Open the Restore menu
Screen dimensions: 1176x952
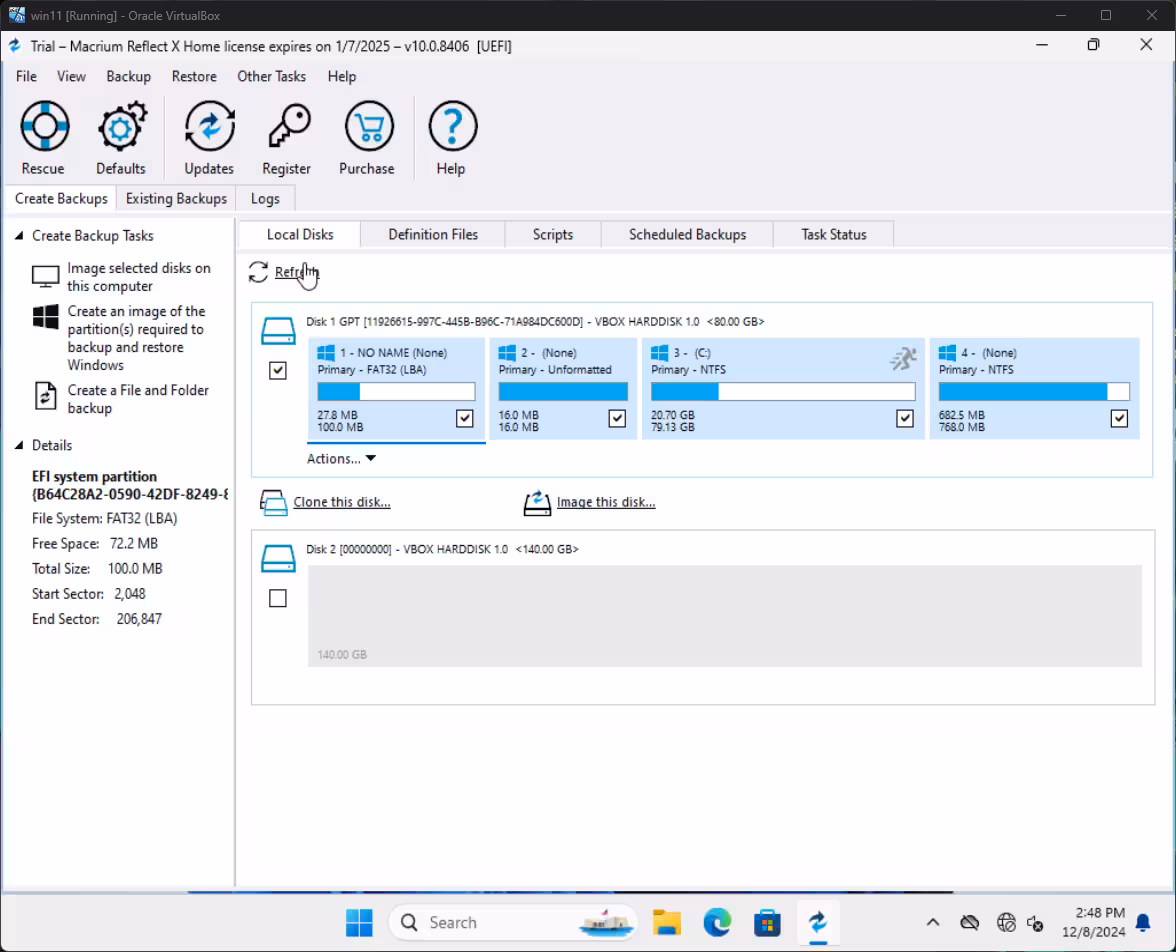coord(194,76)
